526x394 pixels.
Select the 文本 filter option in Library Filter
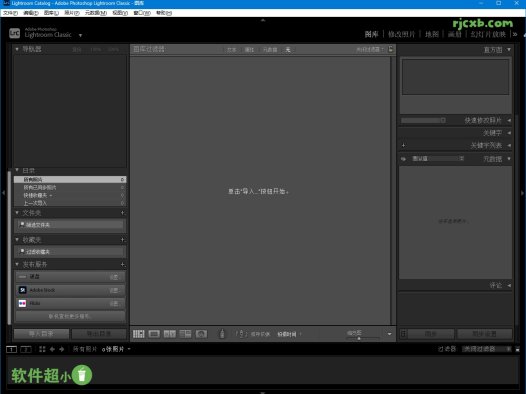click(x=231, y=50)
